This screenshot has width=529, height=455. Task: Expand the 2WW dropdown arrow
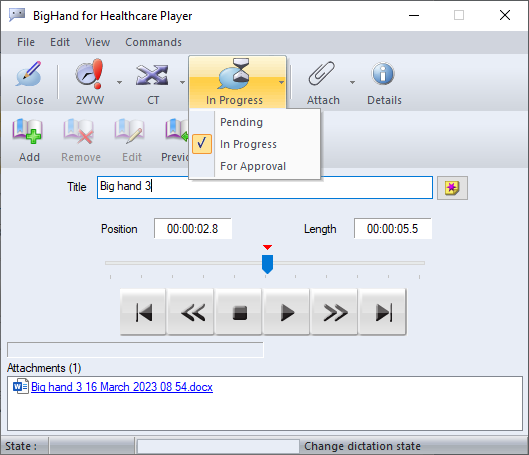119,82
